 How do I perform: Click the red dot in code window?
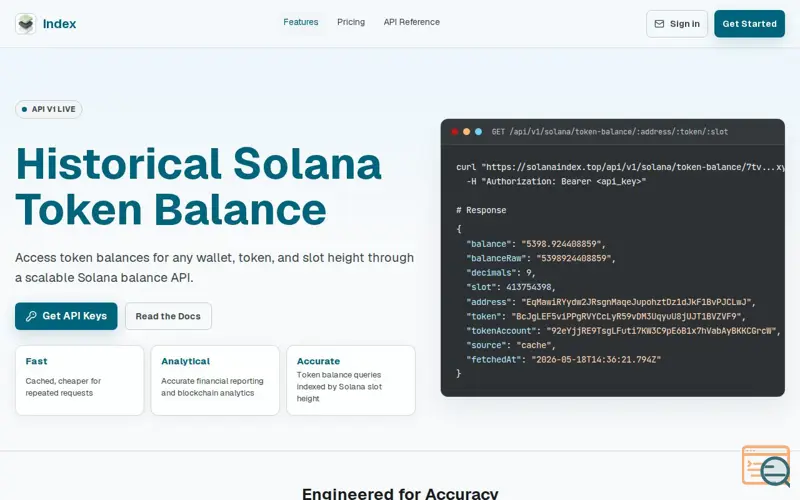[455, 132]
